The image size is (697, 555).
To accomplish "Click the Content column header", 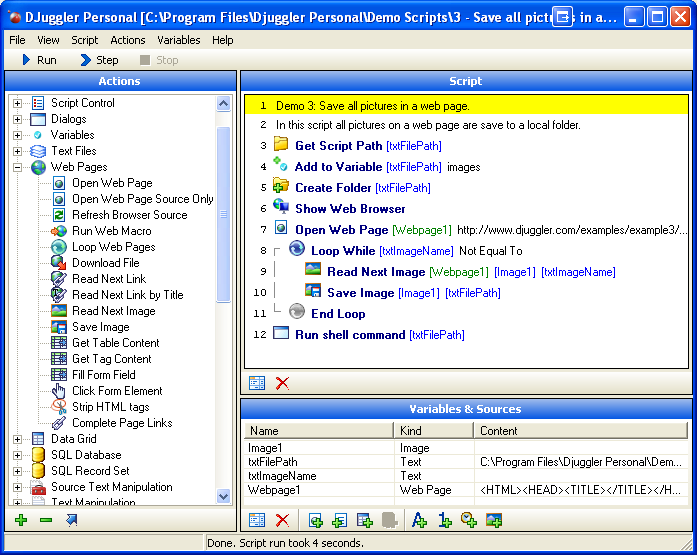I will [x=581, y=431].
